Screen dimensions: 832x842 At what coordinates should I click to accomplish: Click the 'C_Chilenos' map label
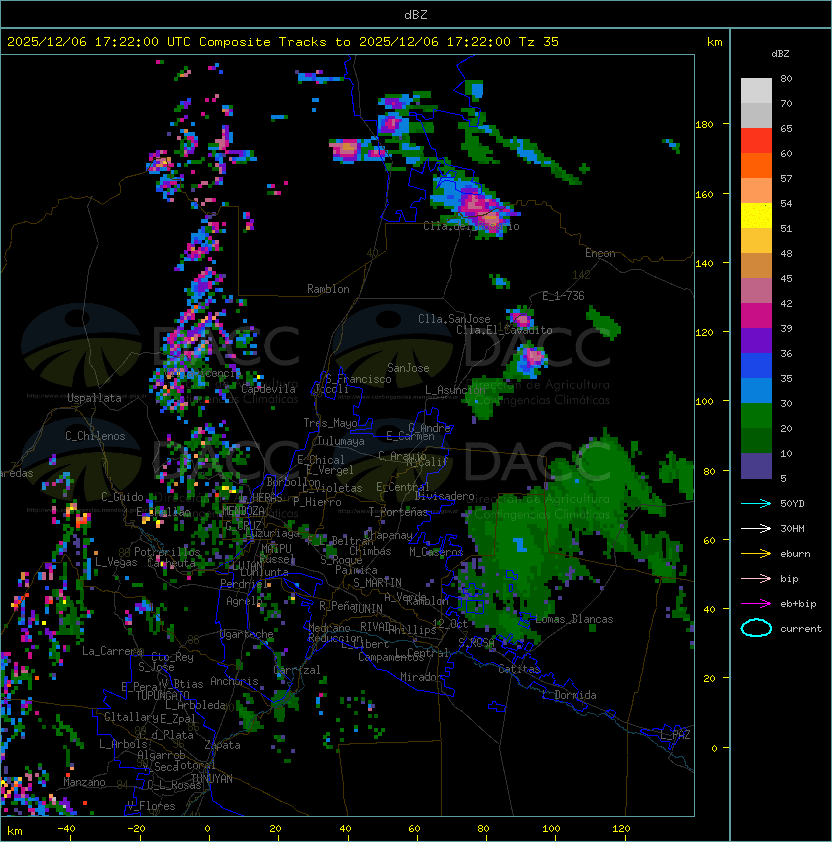tap(95, 436)
